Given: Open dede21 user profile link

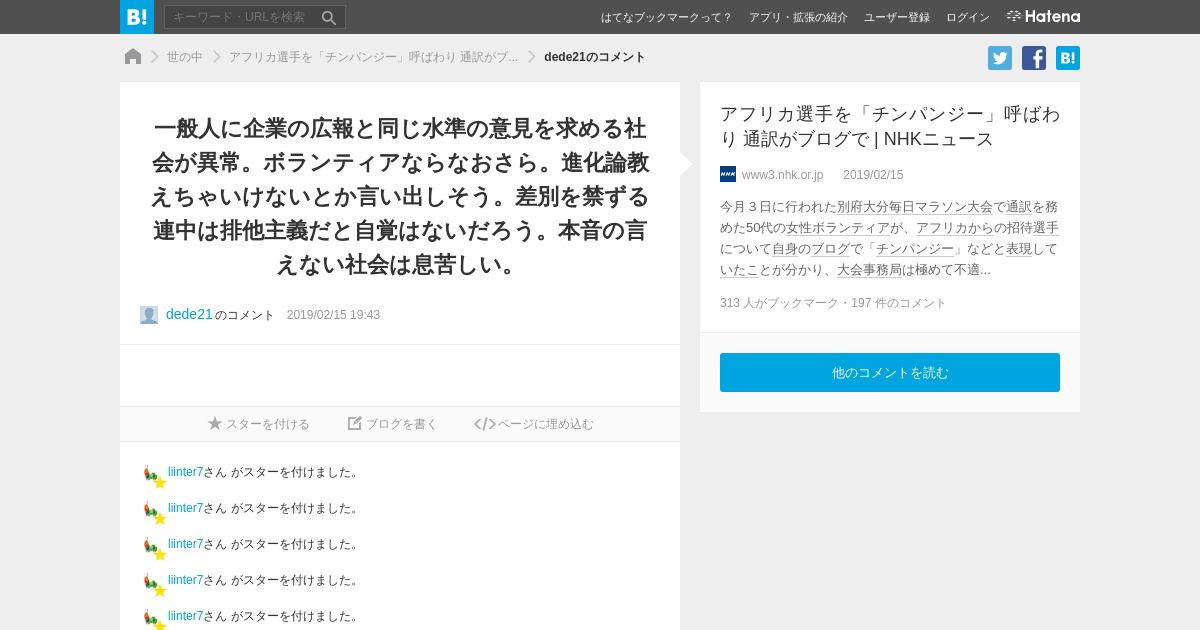Looking at the screenshot, I should 189,314.
